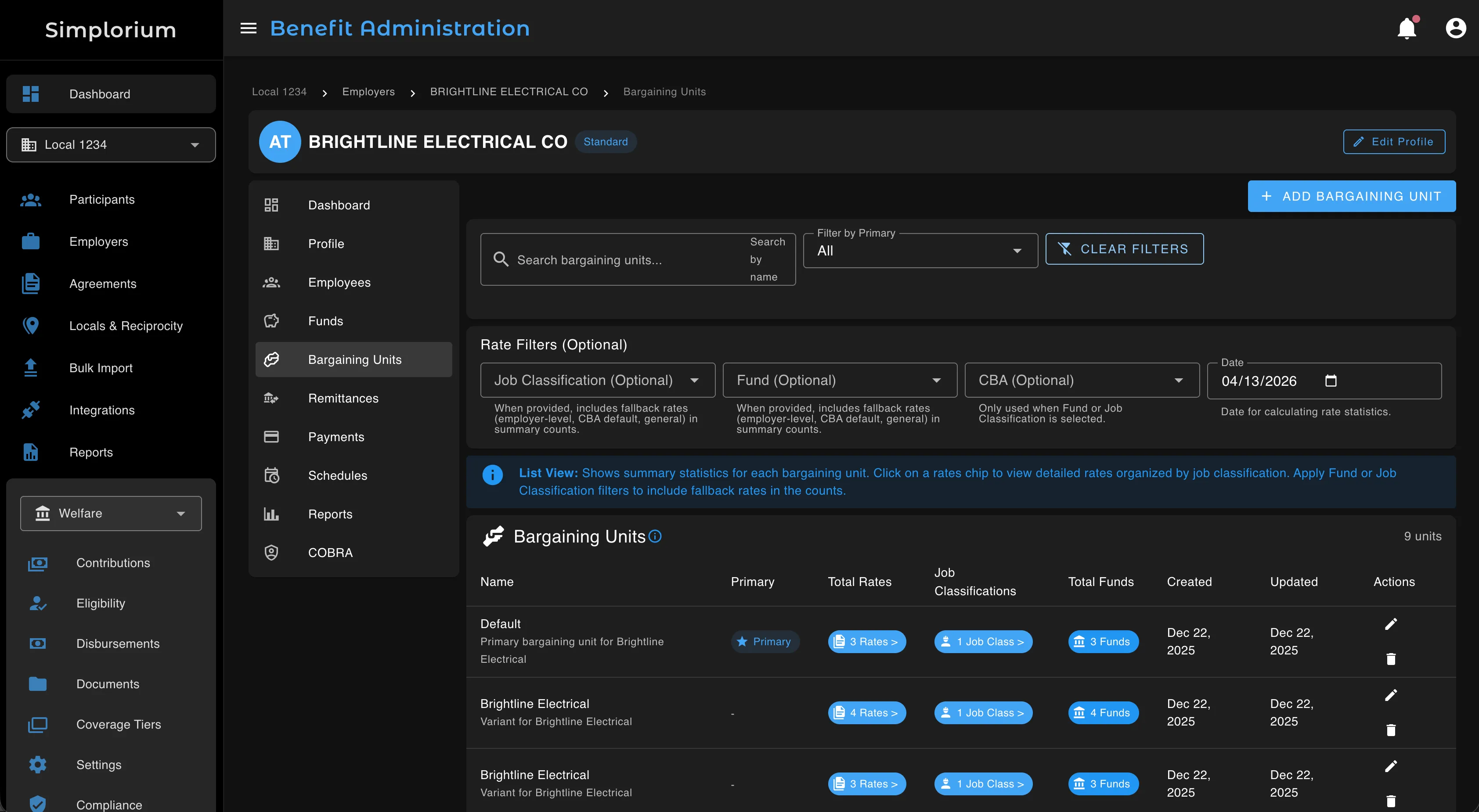Click the Integrations icon in sidebar

pyautogui.click(x=30, y=410)
